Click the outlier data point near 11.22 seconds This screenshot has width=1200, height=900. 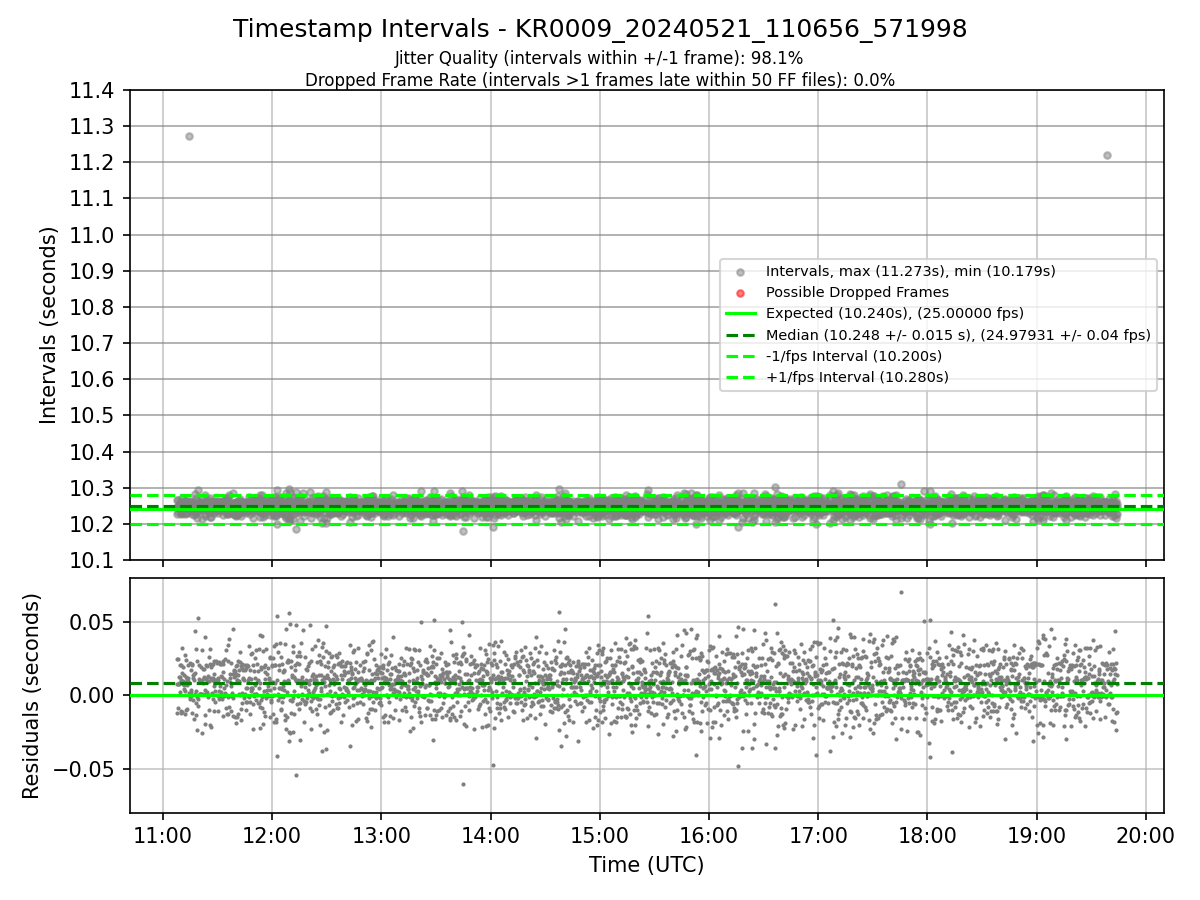1107,155
